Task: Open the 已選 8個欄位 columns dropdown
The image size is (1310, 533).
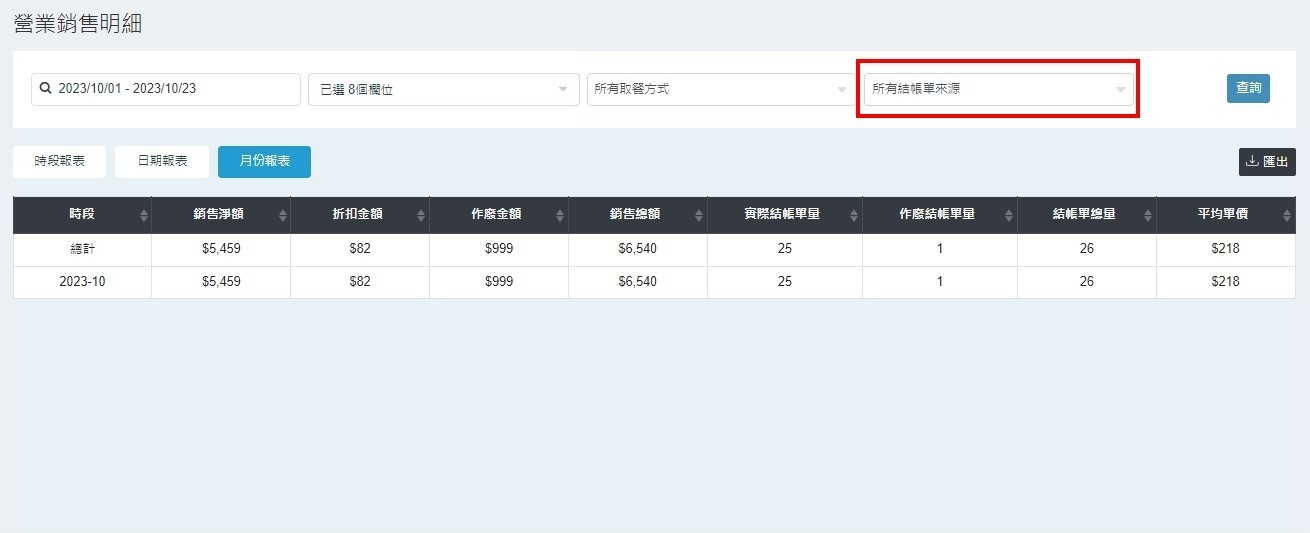Action: tap(443, 89)
